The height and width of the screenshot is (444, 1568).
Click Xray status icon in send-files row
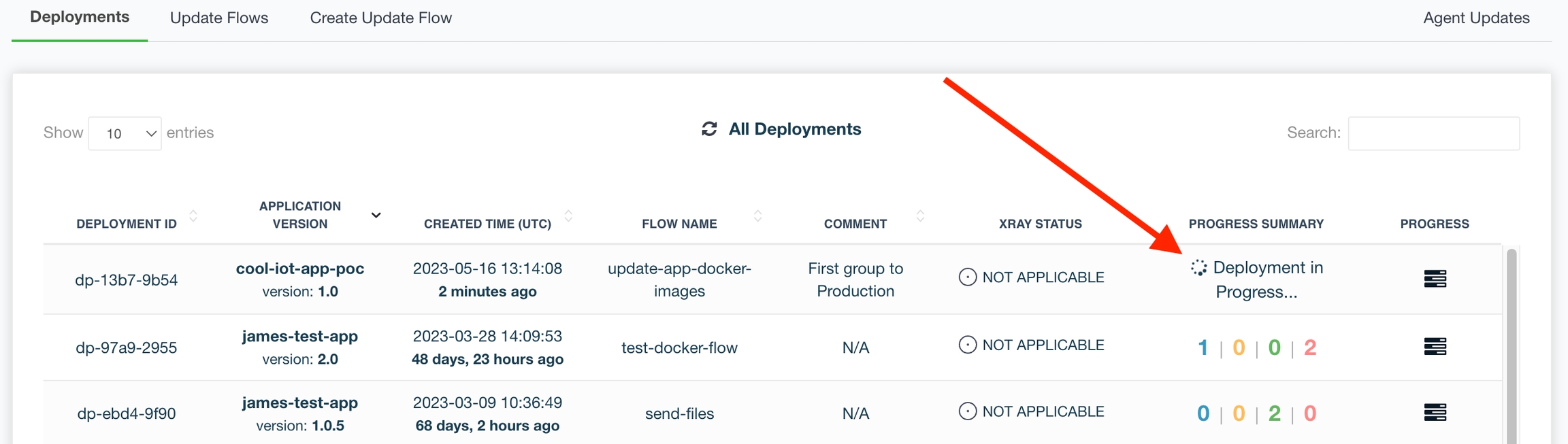(x=967, y=411)
